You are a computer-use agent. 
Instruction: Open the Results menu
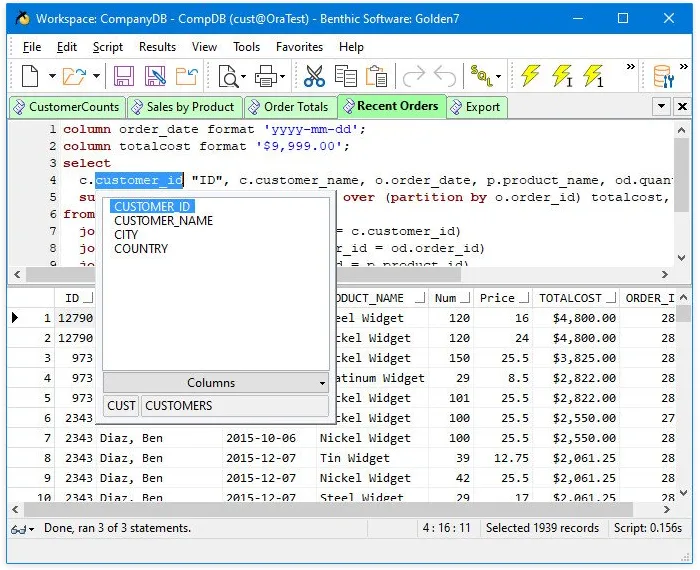click(x=157, y=47)
